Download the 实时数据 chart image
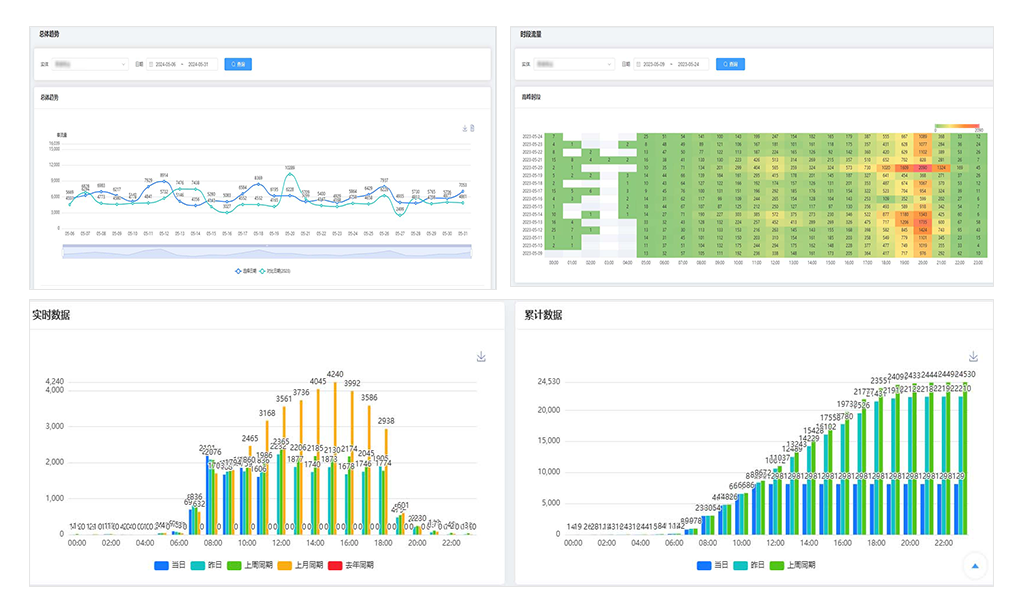This screenshot has width=1023, height=614. [481, 357]
